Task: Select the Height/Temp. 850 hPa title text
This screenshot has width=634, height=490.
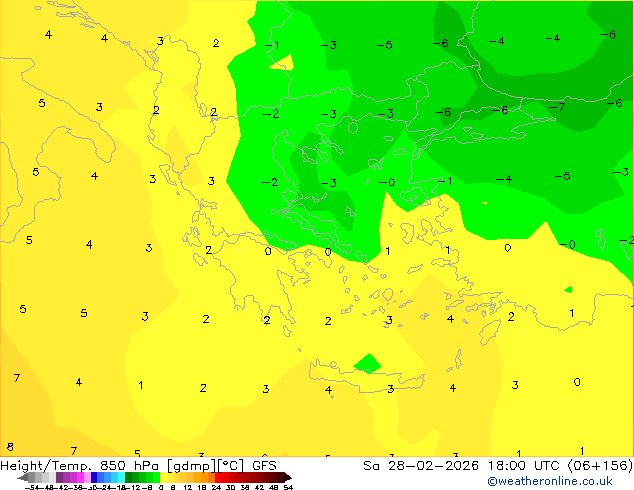Action: click(81, 466)
